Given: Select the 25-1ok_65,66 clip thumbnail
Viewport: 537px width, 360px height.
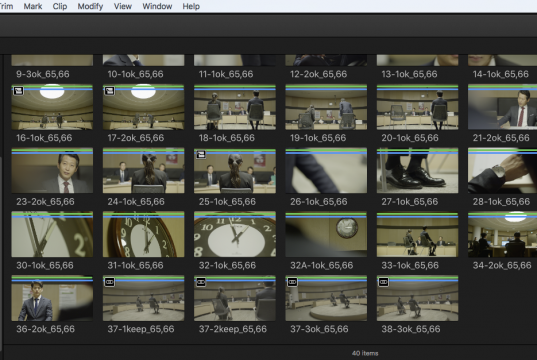Looking at the screenshot, I should tap(235, 171).
